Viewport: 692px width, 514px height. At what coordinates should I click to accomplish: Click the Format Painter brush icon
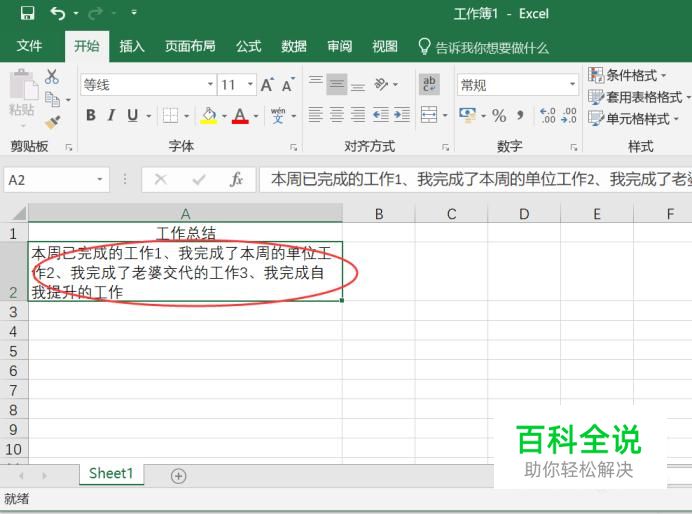[x=53, y=122]
